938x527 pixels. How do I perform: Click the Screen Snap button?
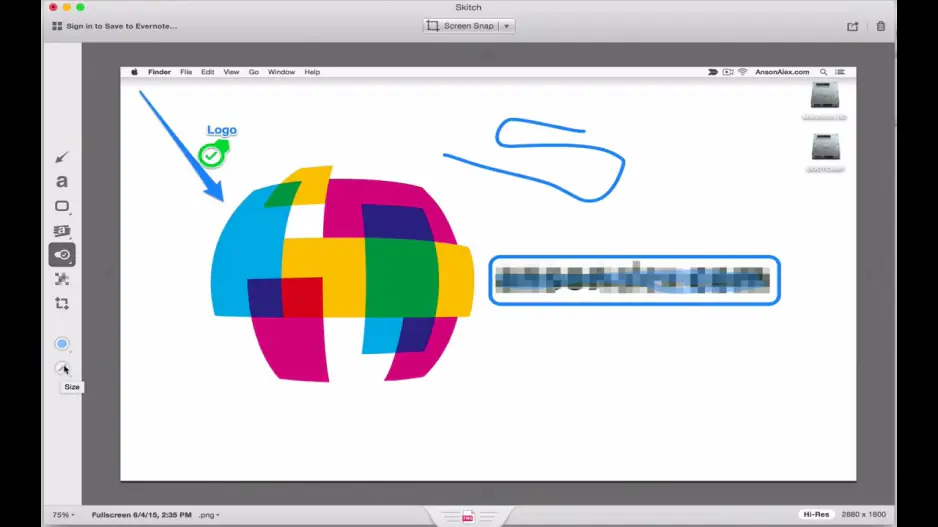461,26
